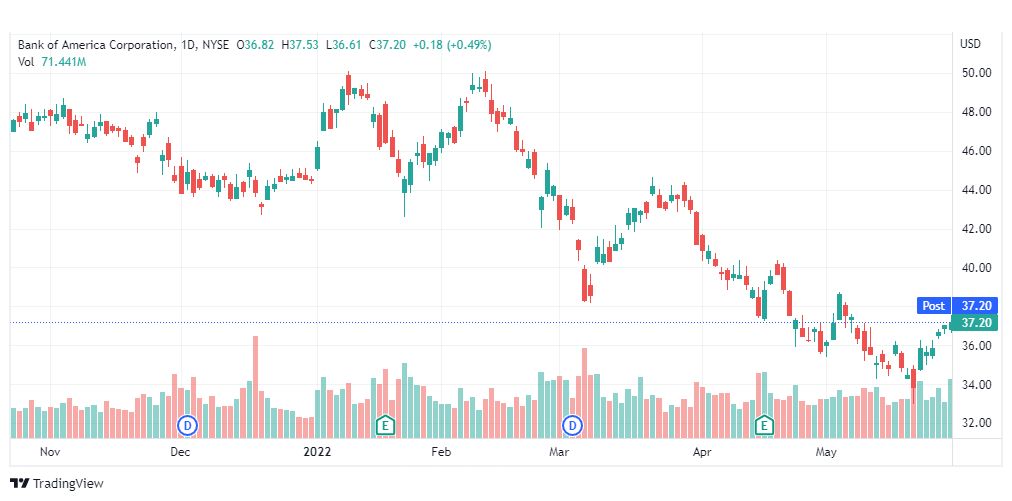
Task: Click the Apr label on time axis
Action: click(x=702, y=452)
